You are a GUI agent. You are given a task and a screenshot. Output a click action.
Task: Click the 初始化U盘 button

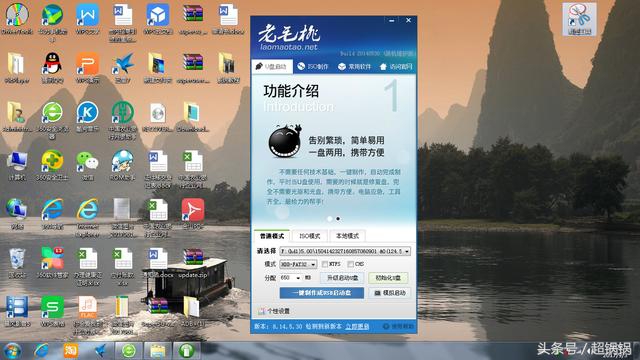point(388,278)
